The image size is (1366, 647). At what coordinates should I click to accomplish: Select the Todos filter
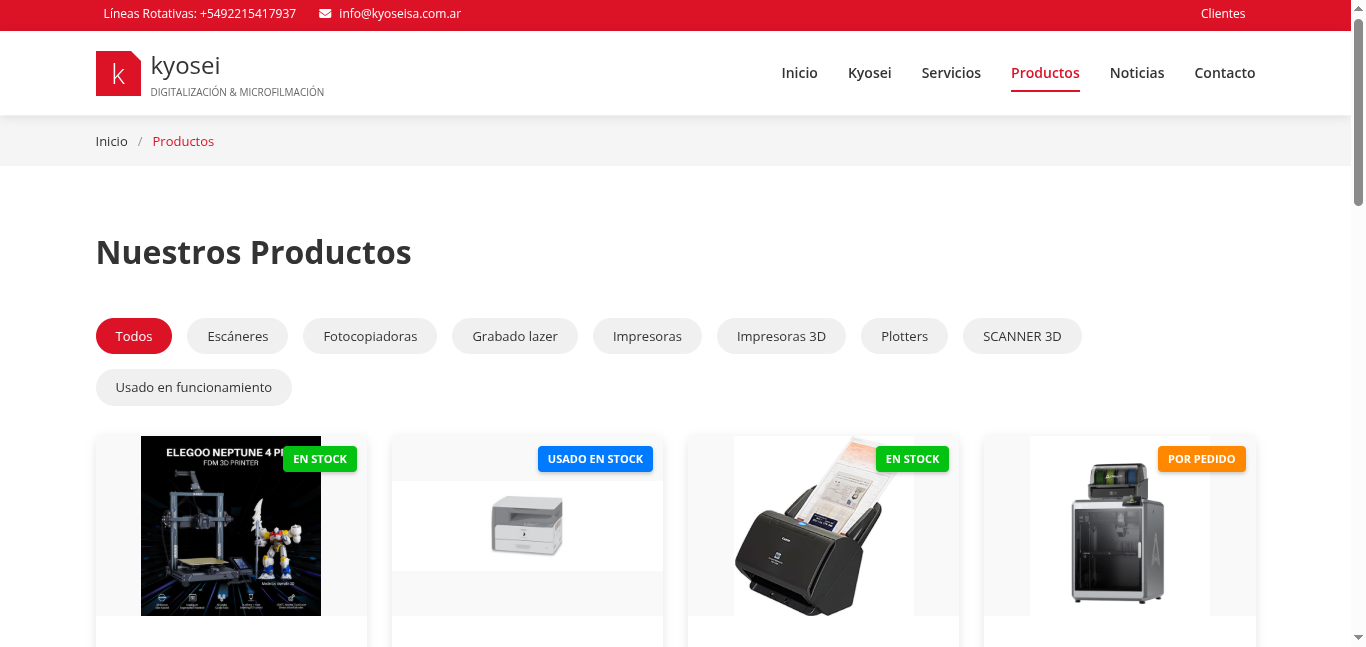point(133,336)
